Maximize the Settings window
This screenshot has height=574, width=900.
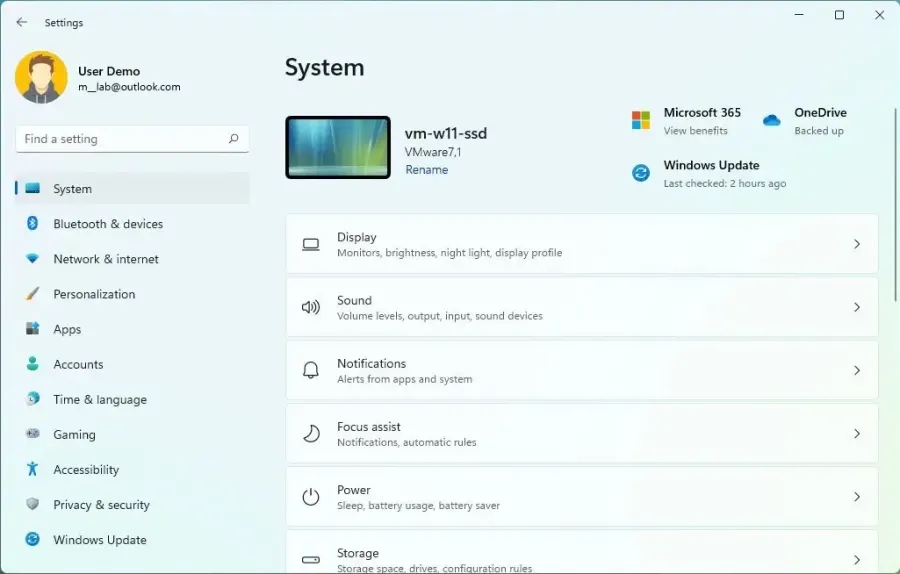click(x=839, y=15)
